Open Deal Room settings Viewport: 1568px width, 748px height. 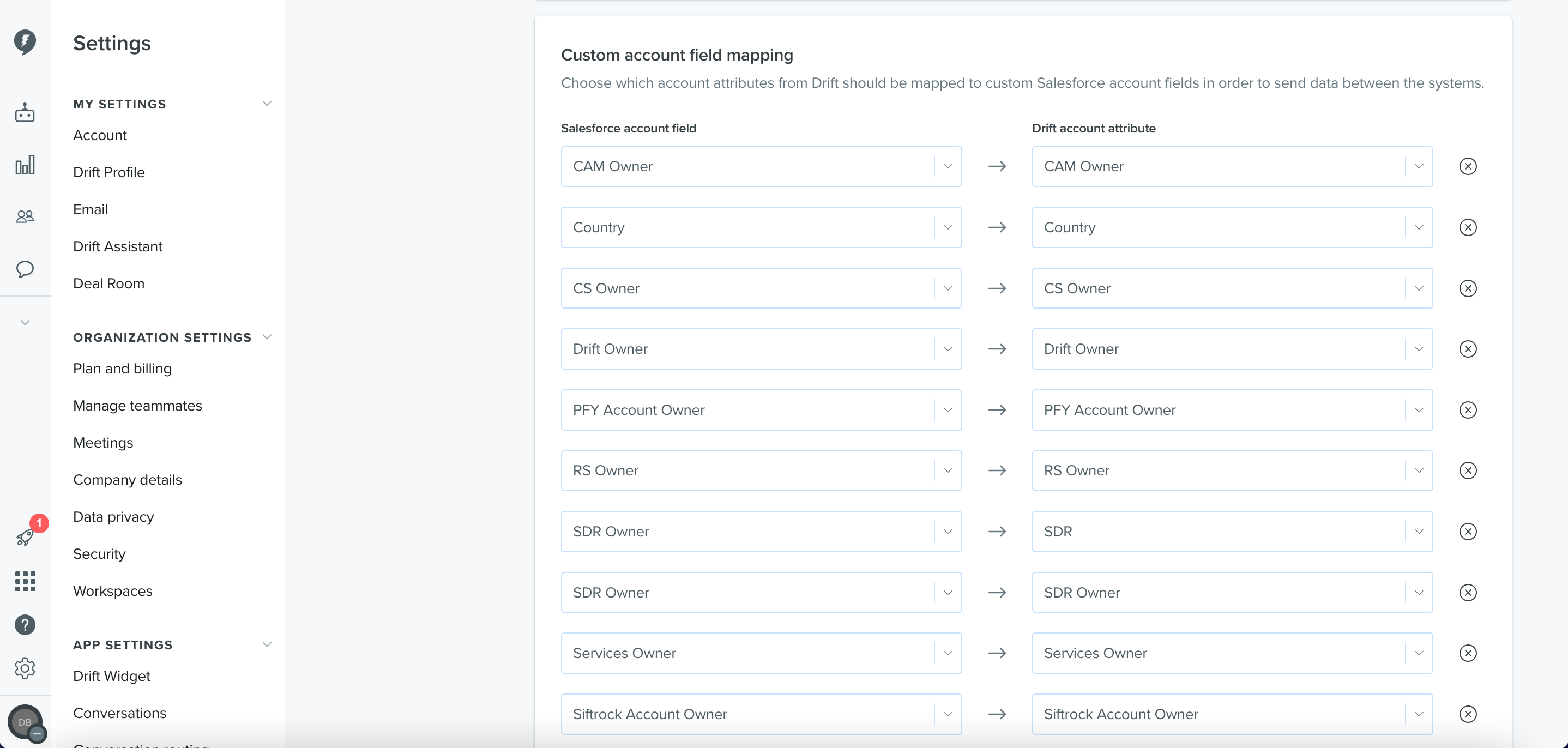[108, 283]
